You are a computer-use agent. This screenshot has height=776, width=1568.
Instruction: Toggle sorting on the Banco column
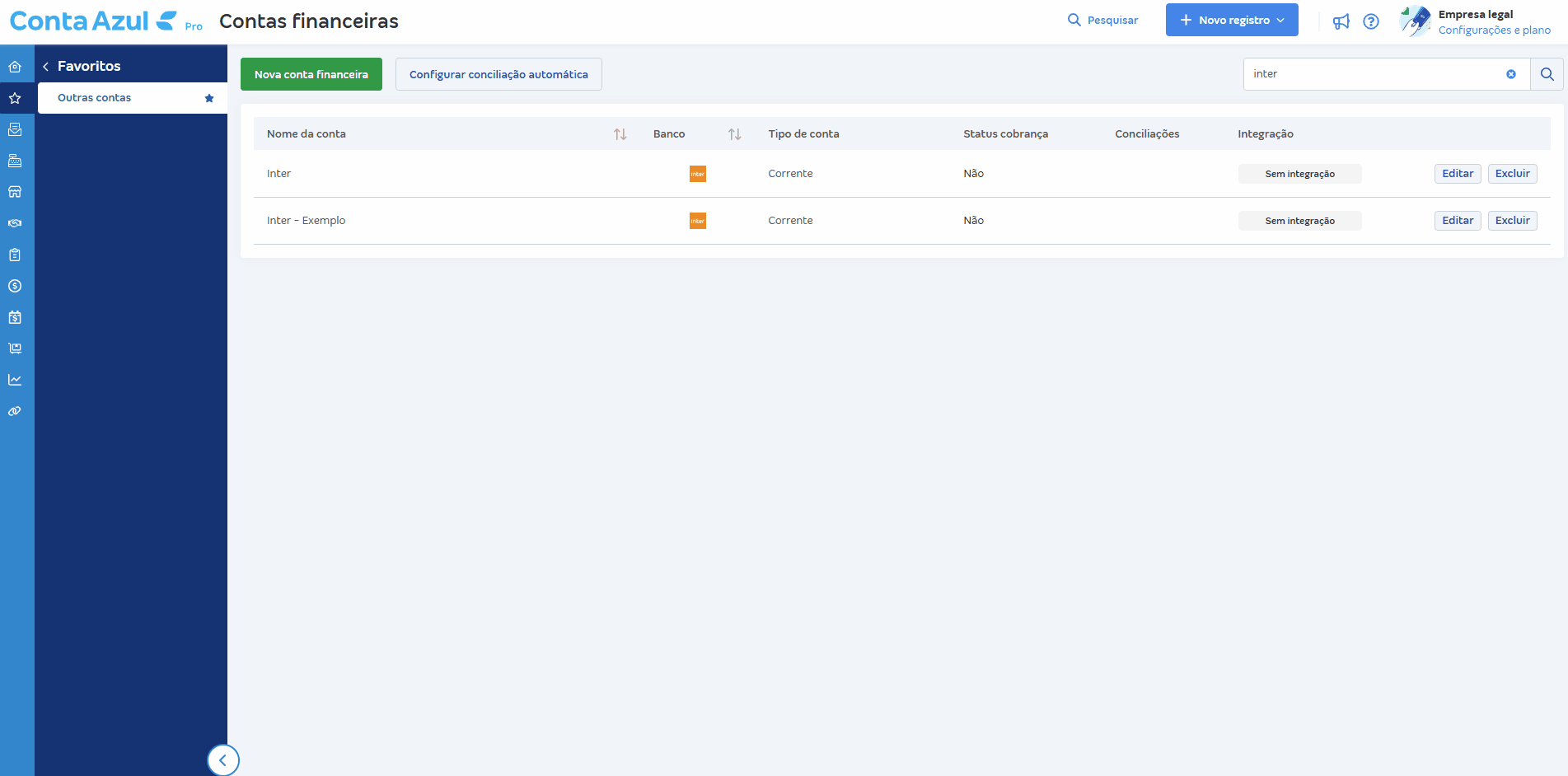(x=734, y=134)
